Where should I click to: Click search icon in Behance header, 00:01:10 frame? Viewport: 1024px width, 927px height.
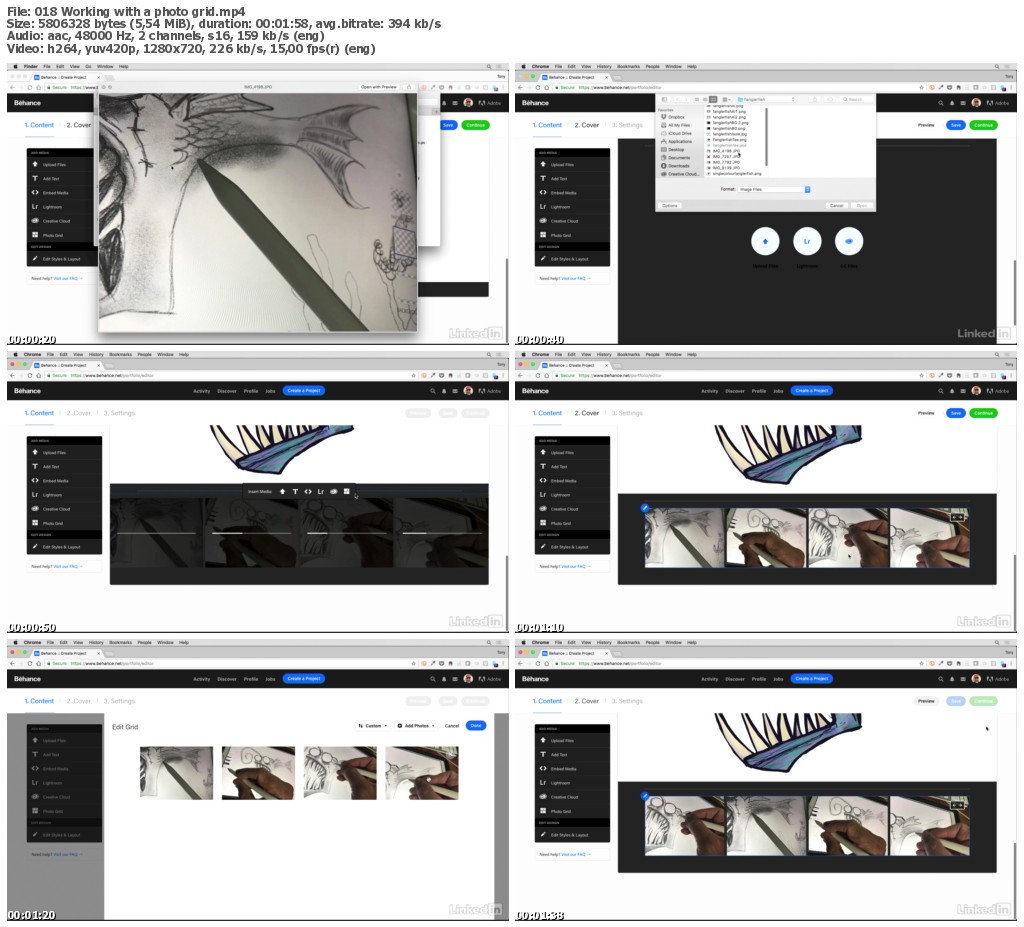coord(940,391)
